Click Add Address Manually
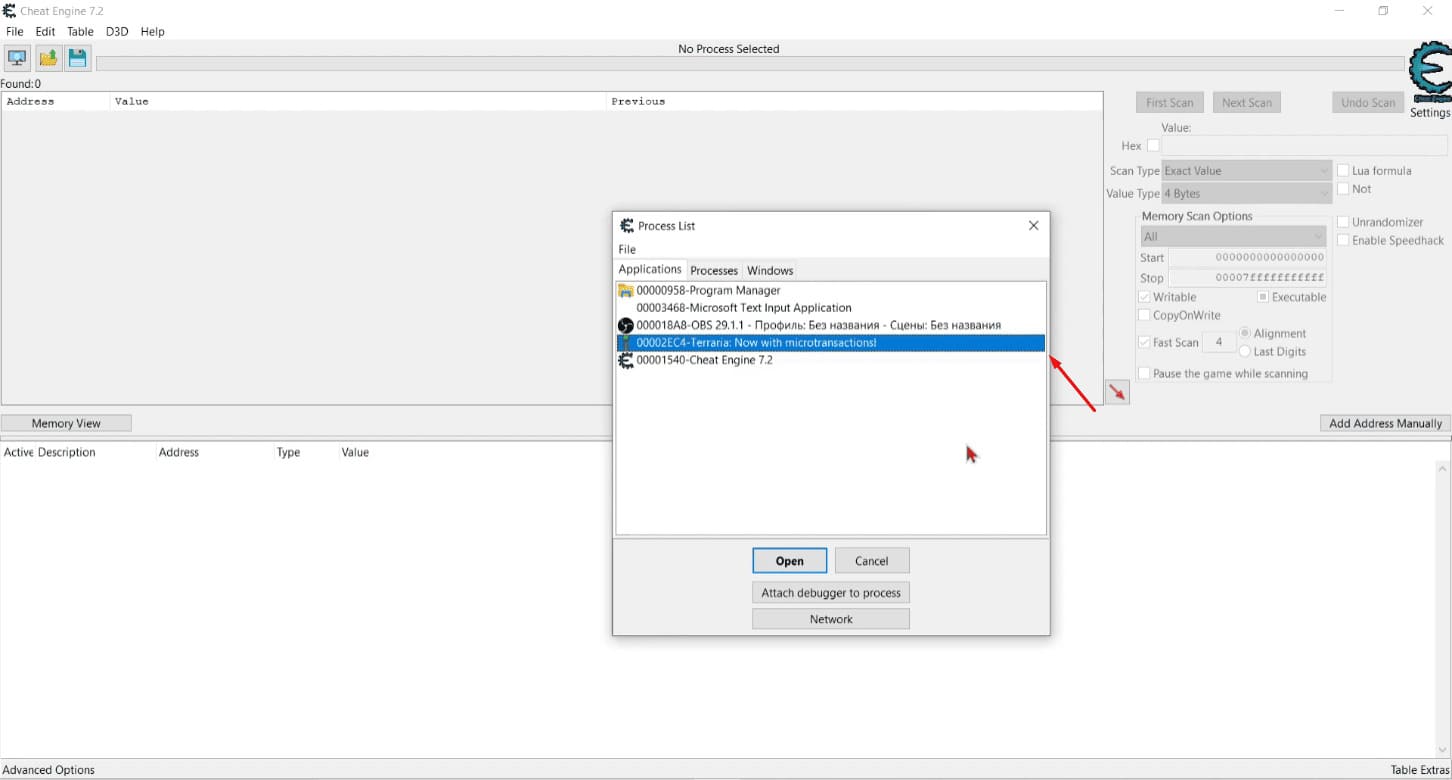Image resolution: width=1452 pixels, height=780 pixels. (x=1385, y=423)
